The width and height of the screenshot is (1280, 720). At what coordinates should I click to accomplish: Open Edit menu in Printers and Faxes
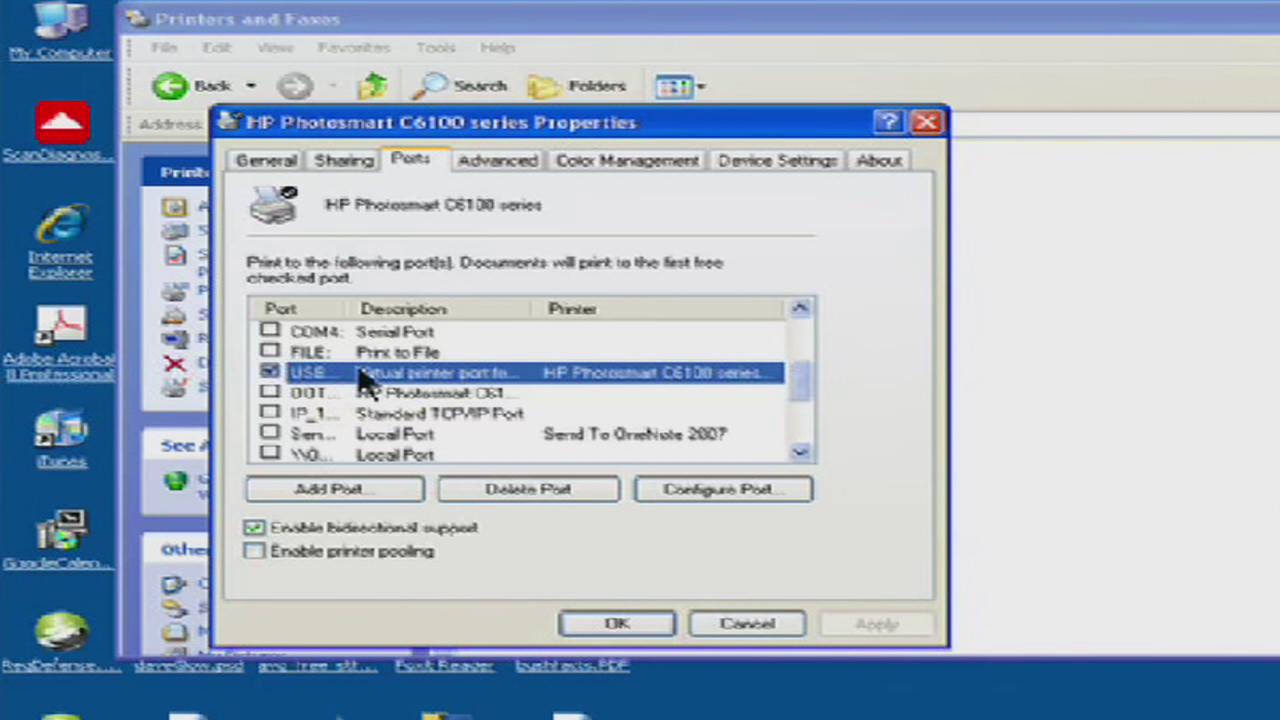[216, 47]
